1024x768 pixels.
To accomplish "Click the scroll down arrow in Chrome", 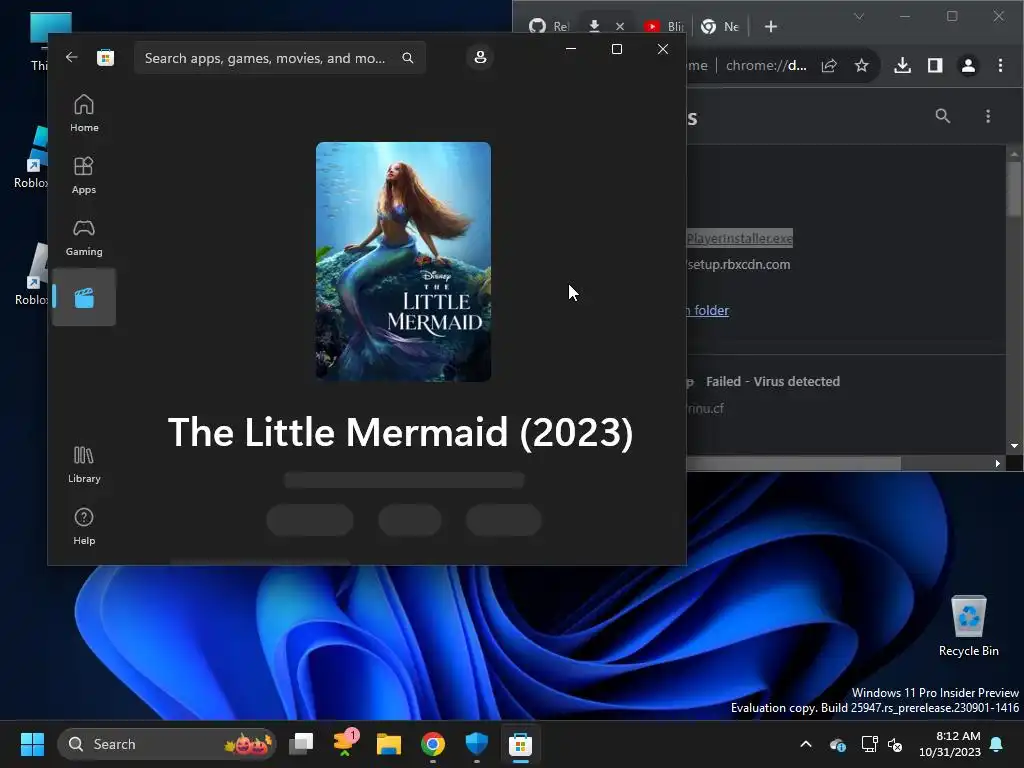I will [1014, 446].
